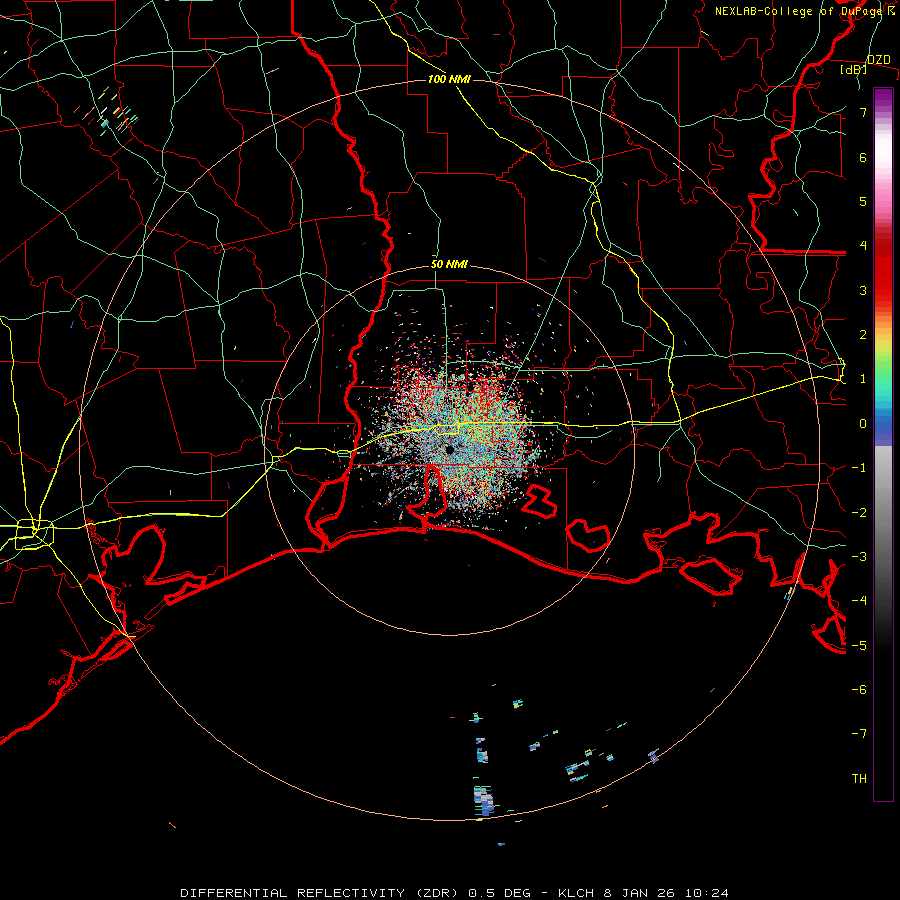Click the 5 dB label on the legend

pyautogui.click(x=863, y=201)
